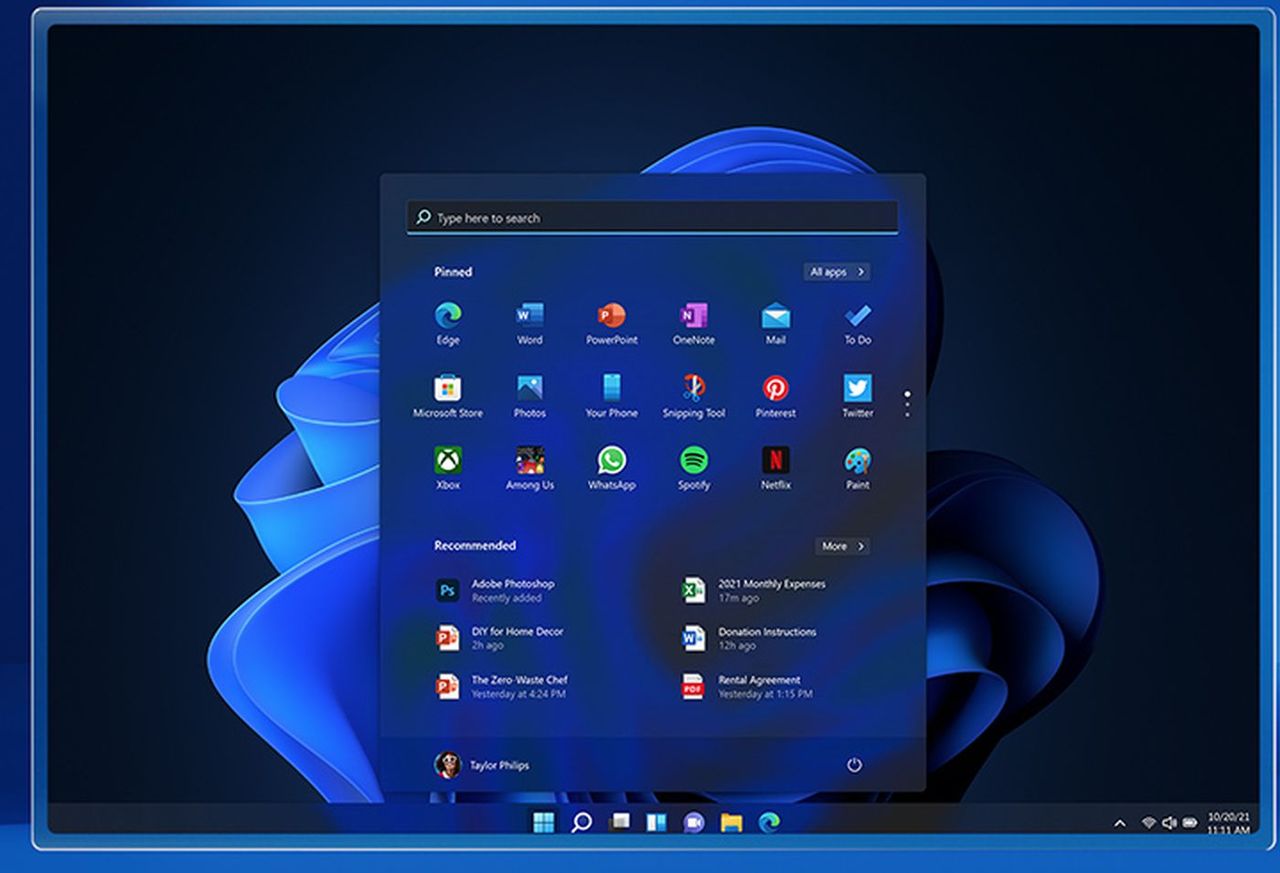Open the Paint app
Viewport: 1280px width, 873px height.
click(857, 469)
